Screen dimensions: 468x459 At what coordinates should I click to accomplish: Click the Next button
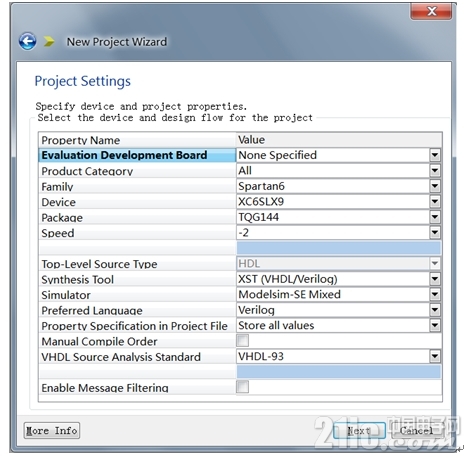tap(359, 431)
